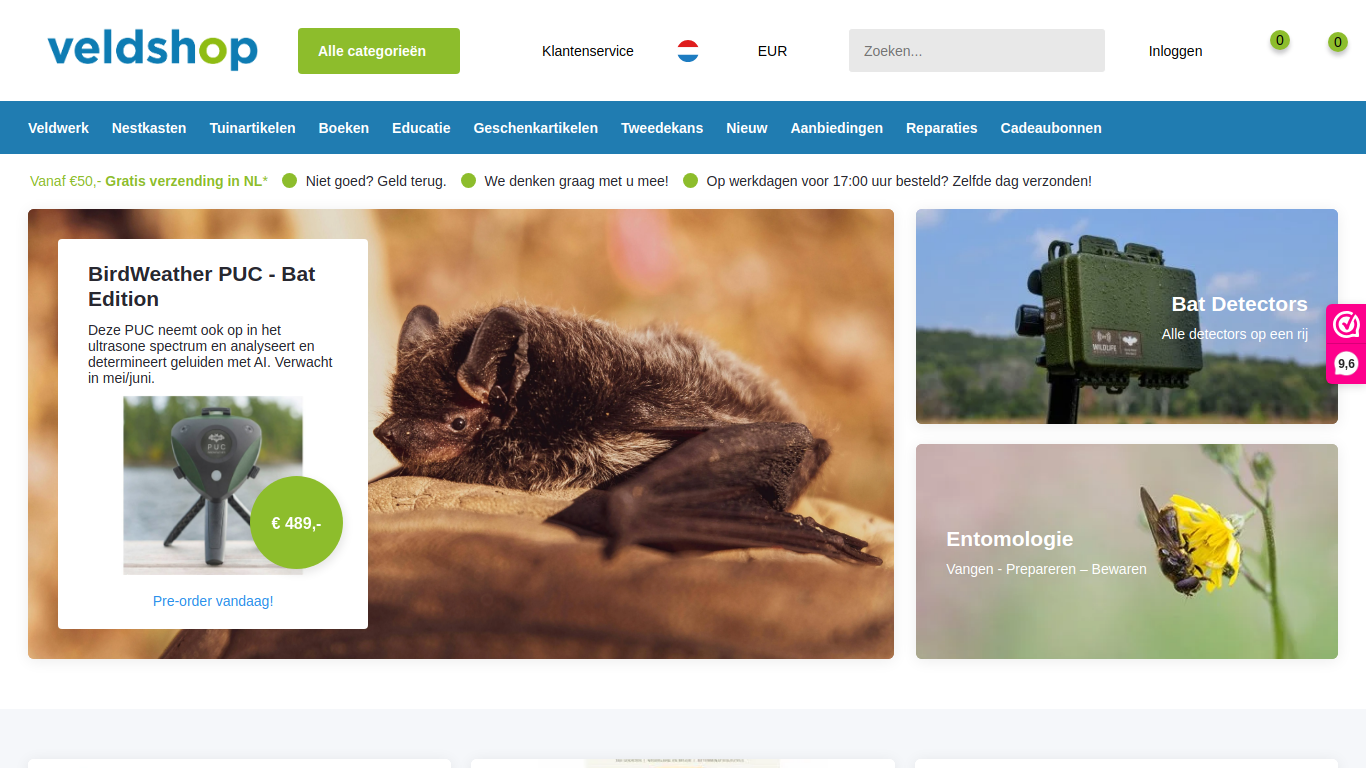Click the "Deze PUC neemt ook op" description
Screen dimensions: 1366x768
211,354
